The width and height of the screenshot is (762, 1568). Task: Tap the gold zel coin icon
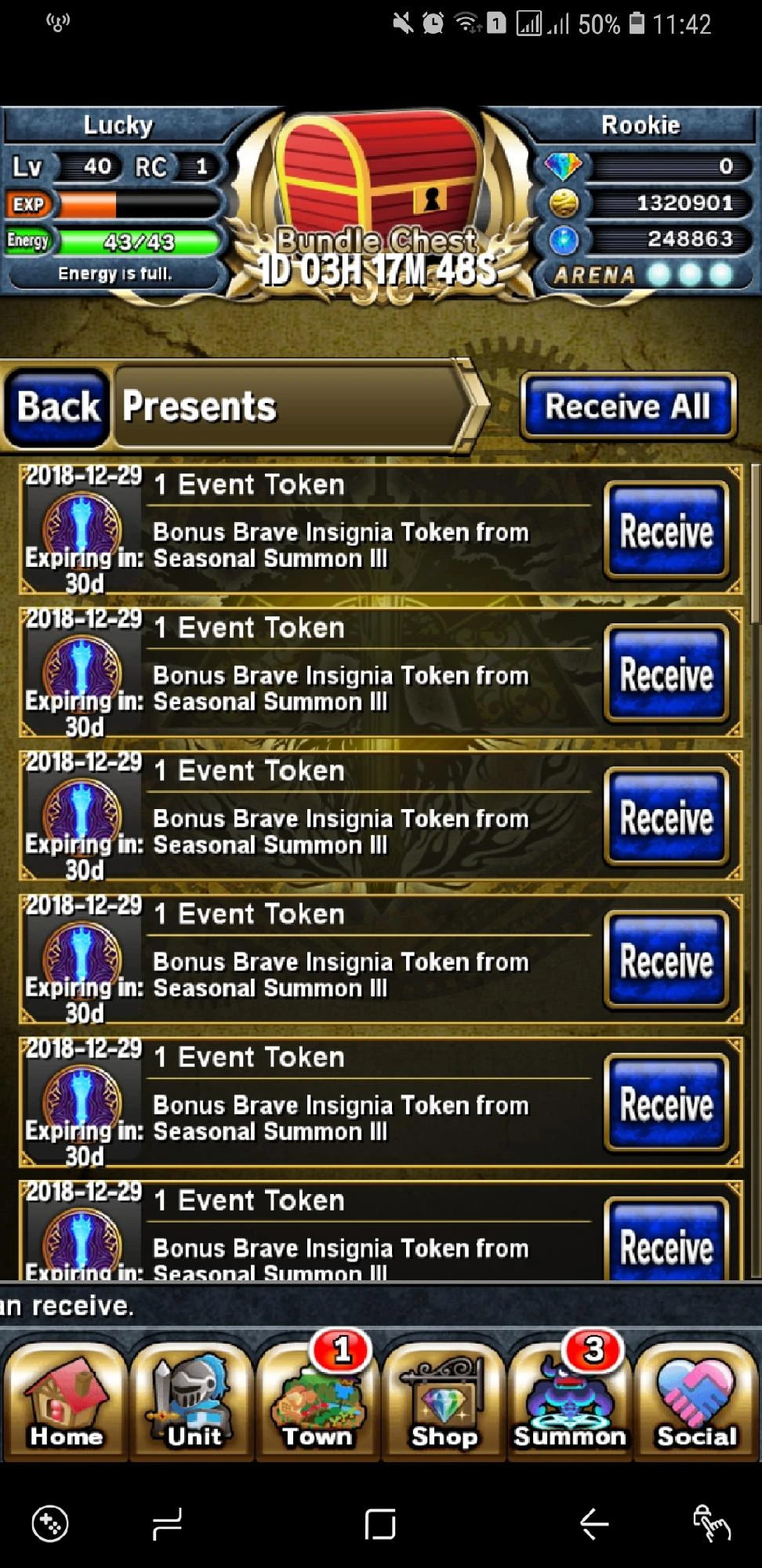click(564, 203)
